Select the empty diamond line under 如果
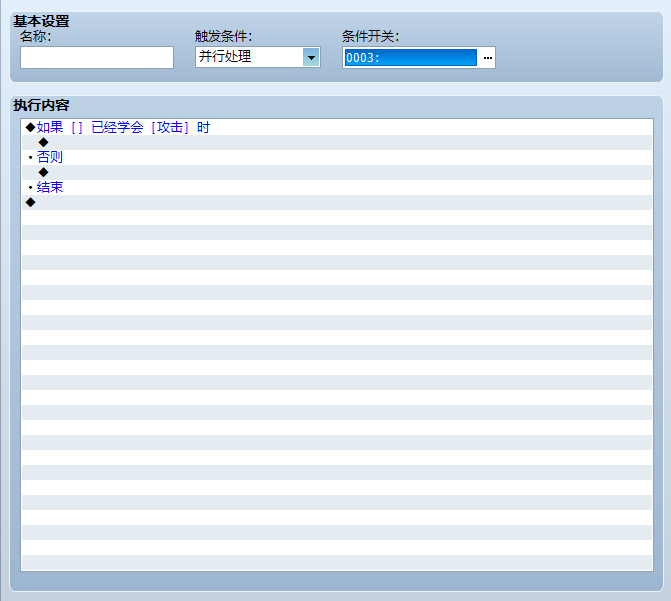The height and width of the screenshot is (601, 671). [x=337, y=143]
